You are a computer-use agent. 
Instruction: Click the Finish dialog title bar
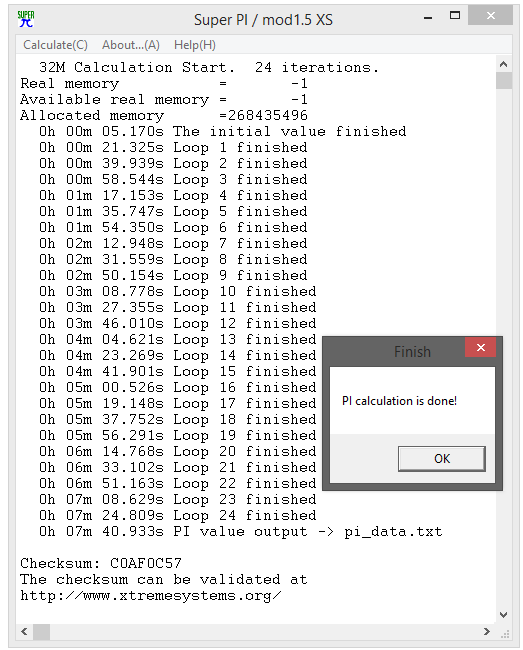coord(394,352)
